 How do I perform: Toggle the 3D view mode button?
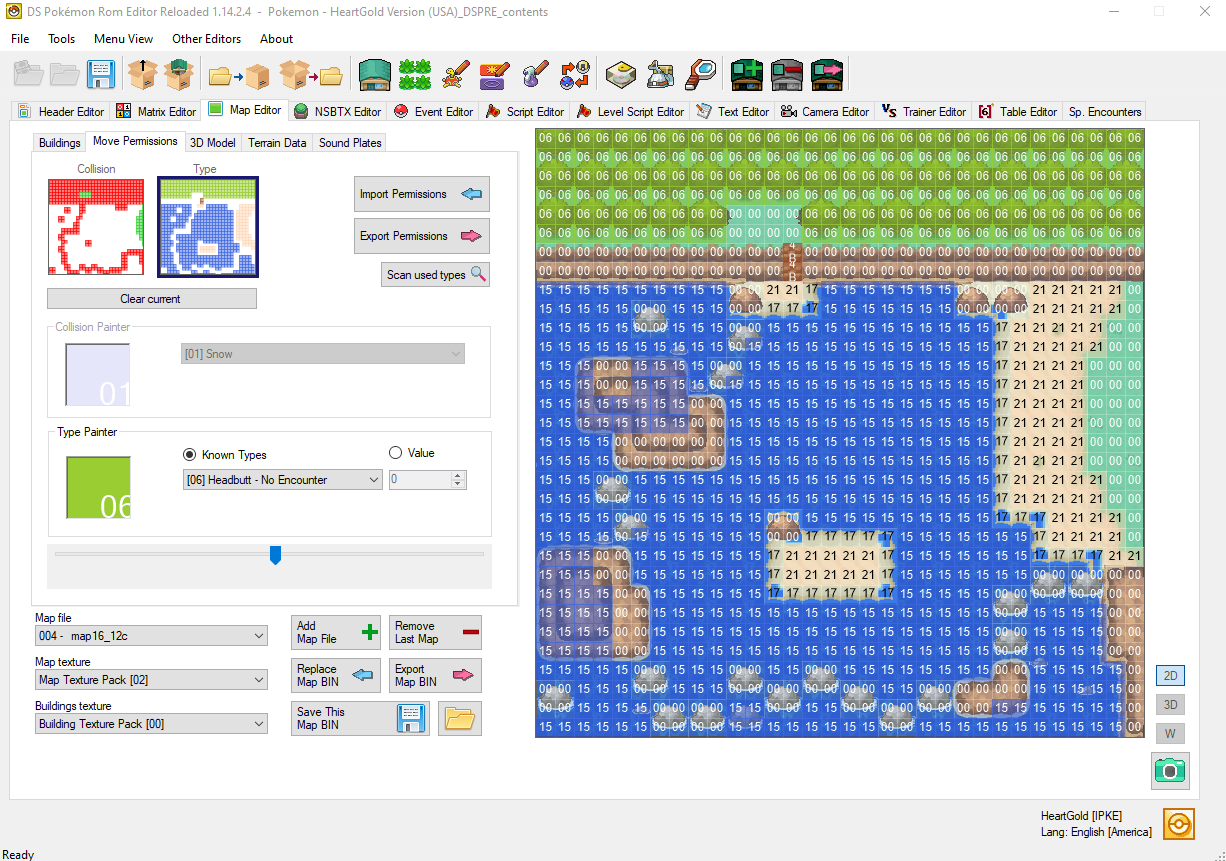[x=1170, y=704]
